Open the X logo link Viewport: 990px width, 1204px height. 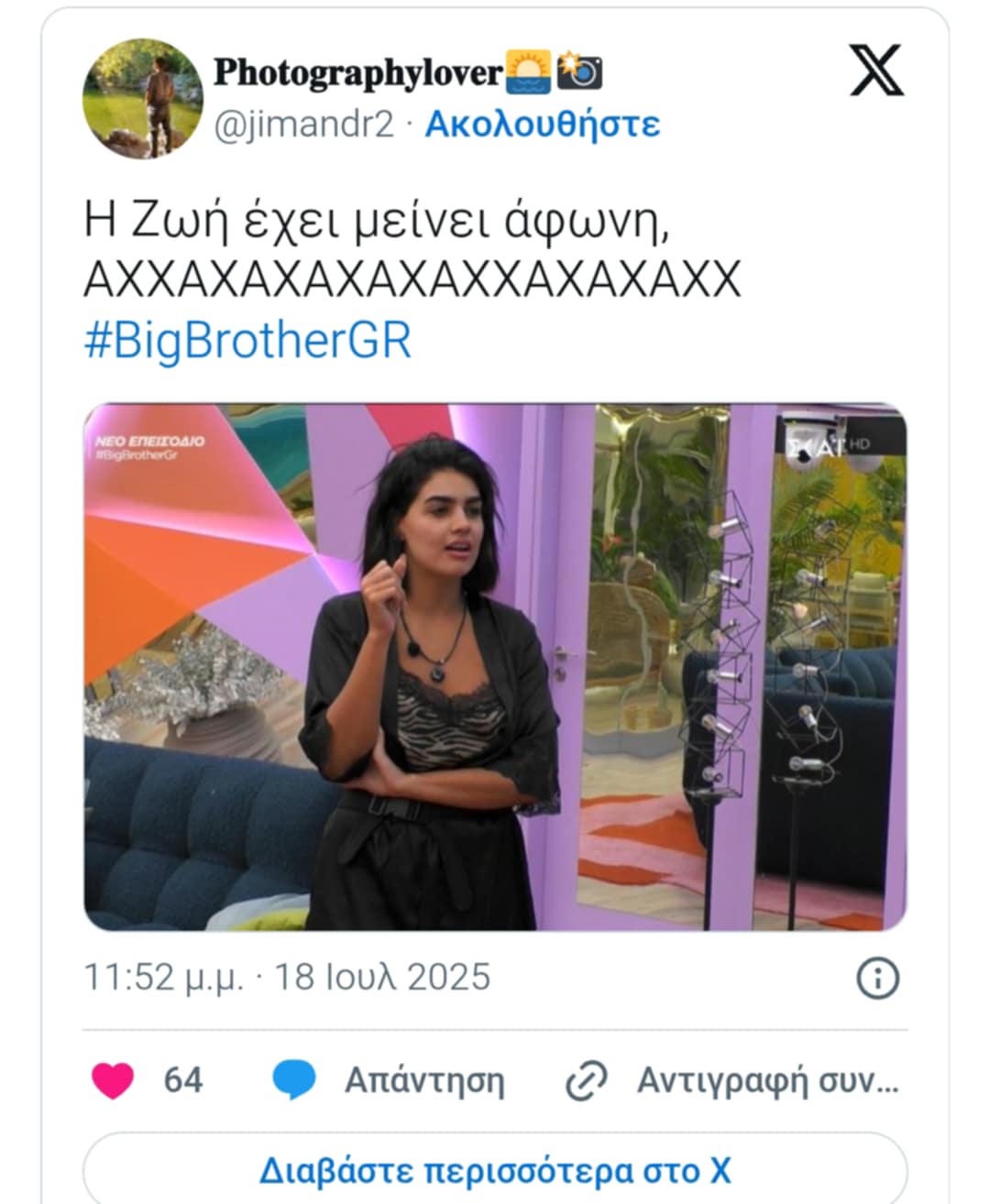[x=876, y=70]
